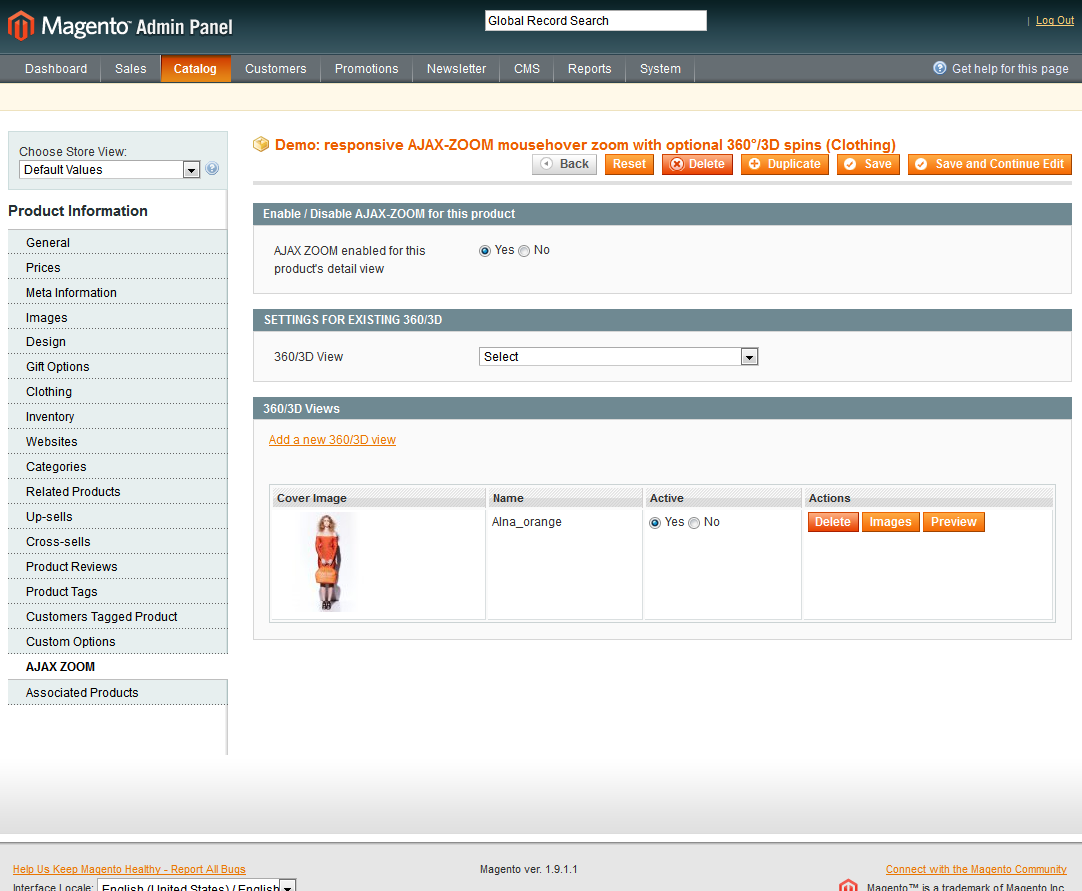Image resolution: width=1082 pixels, height=891 pixels.
Task: Open the Meta Information tab
Action: (117, 293)
